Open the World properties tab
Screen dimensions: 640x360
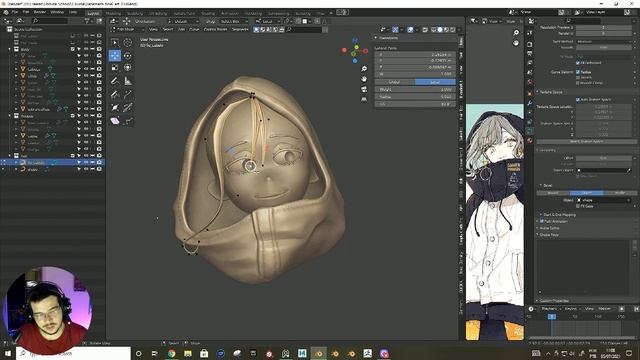coord(530,82)
